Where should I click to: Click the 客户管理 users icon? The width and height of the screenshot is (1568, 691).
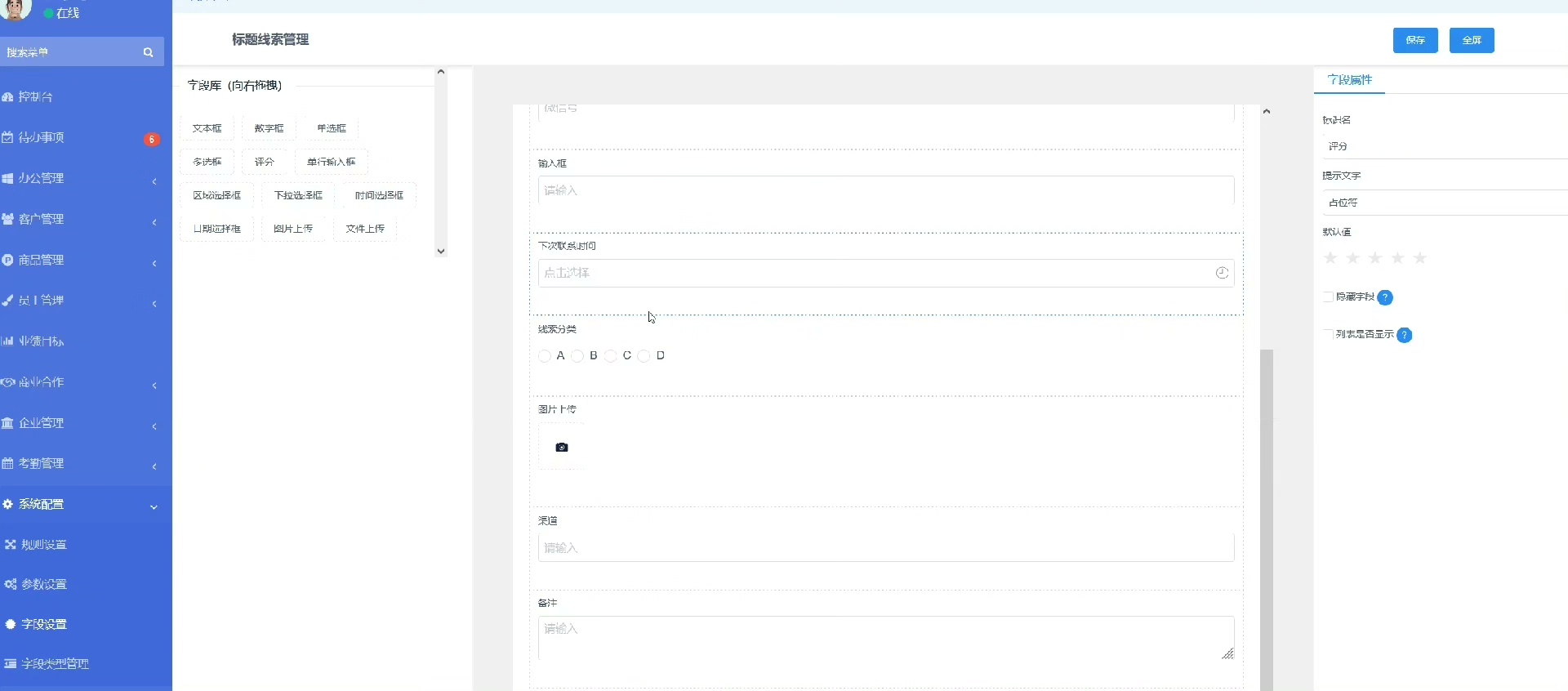pos(7,219)
